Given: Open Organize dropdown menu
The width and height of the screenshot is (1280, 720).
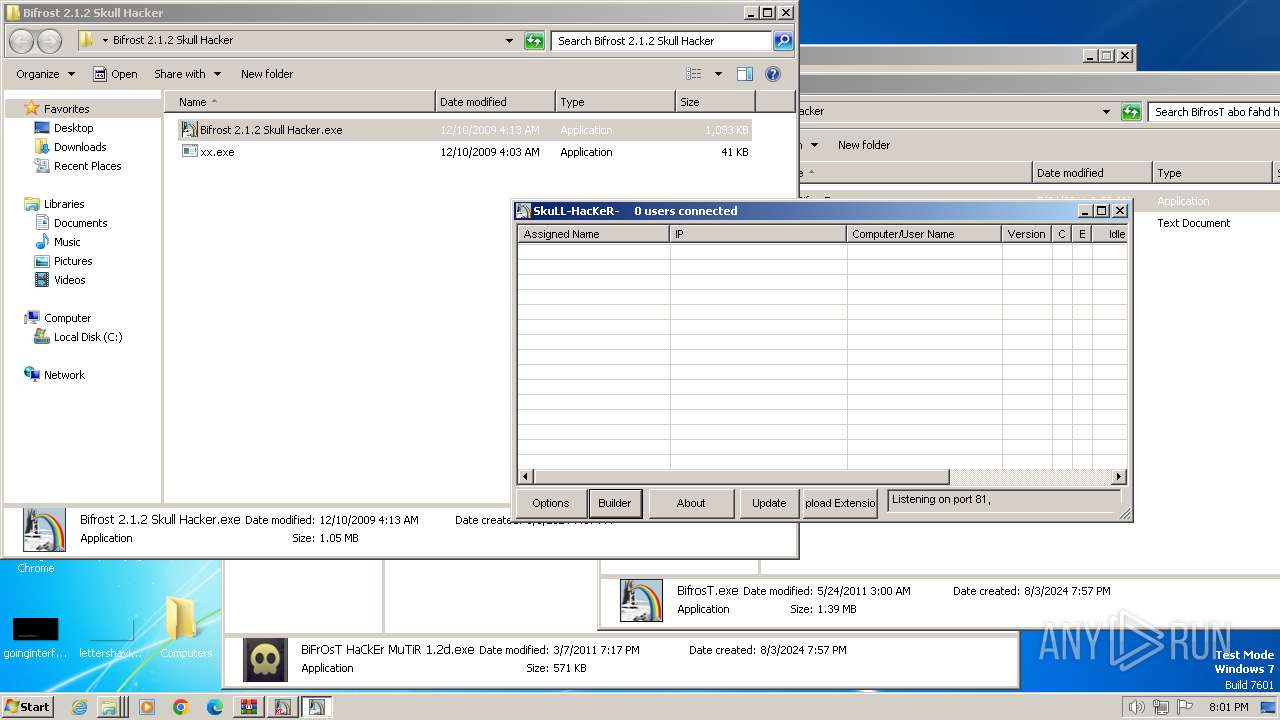Looking at the screenshot, I should coord(45,74).
